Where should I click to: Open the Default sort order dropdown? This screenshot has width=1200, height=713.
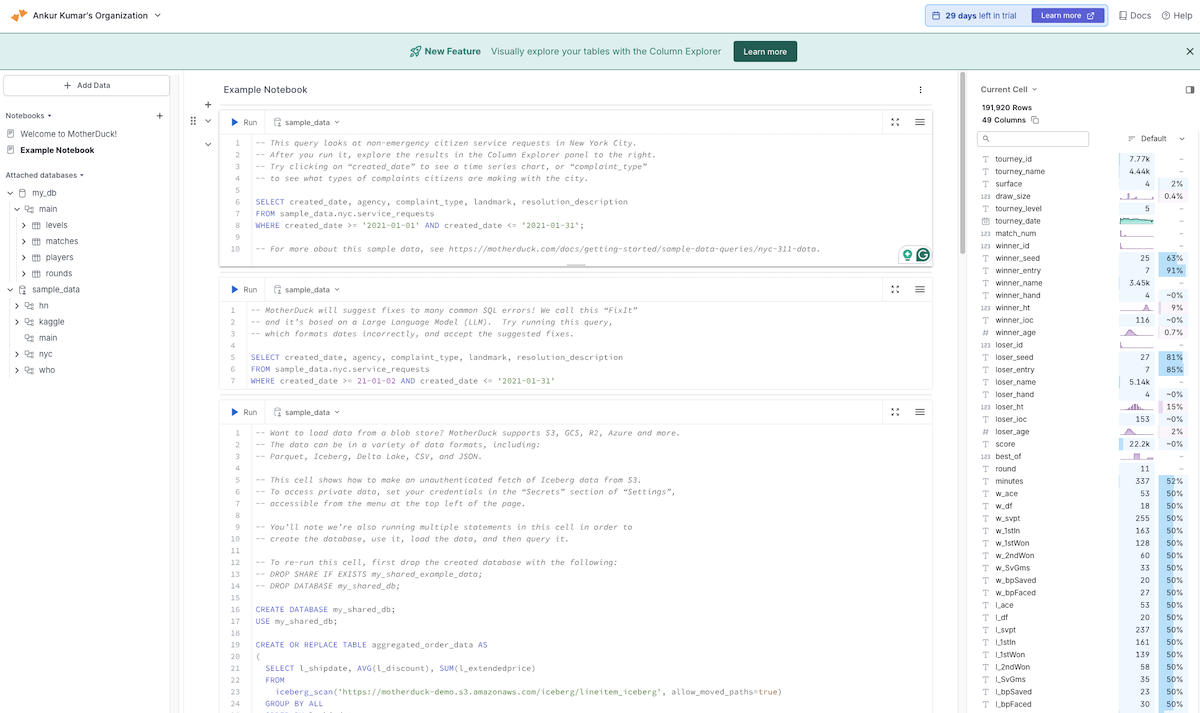pyautogui.click(x=1156, y=139)
